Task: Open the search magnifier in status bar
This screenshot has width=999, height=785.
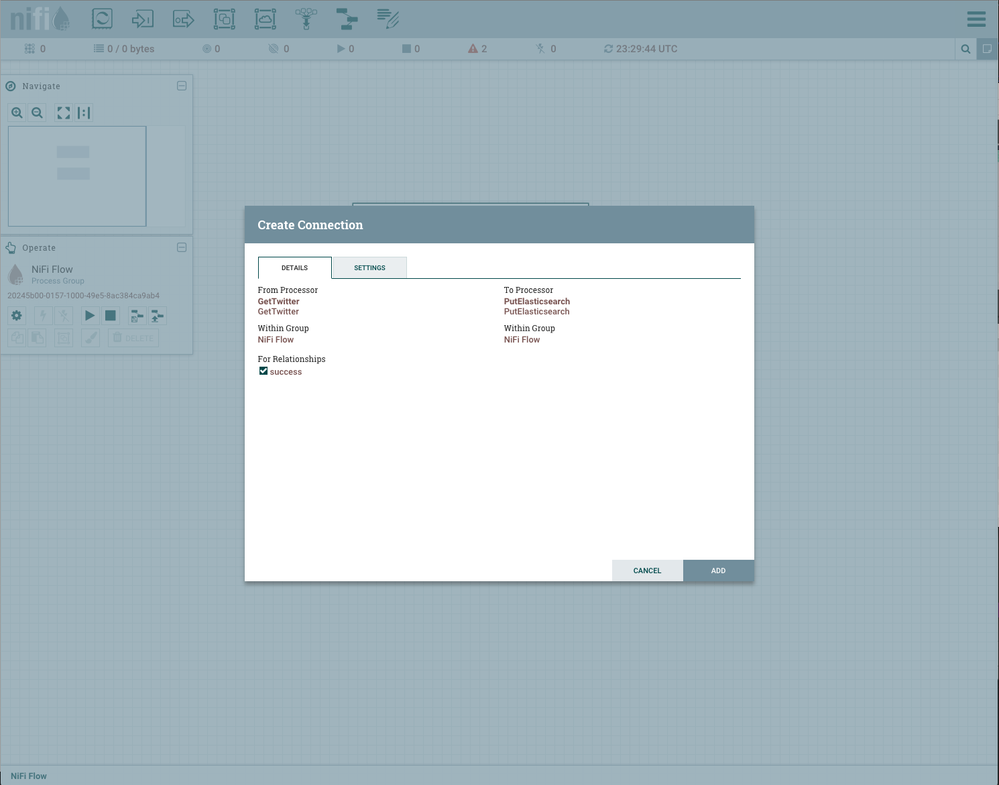Action: coord(966,49)
